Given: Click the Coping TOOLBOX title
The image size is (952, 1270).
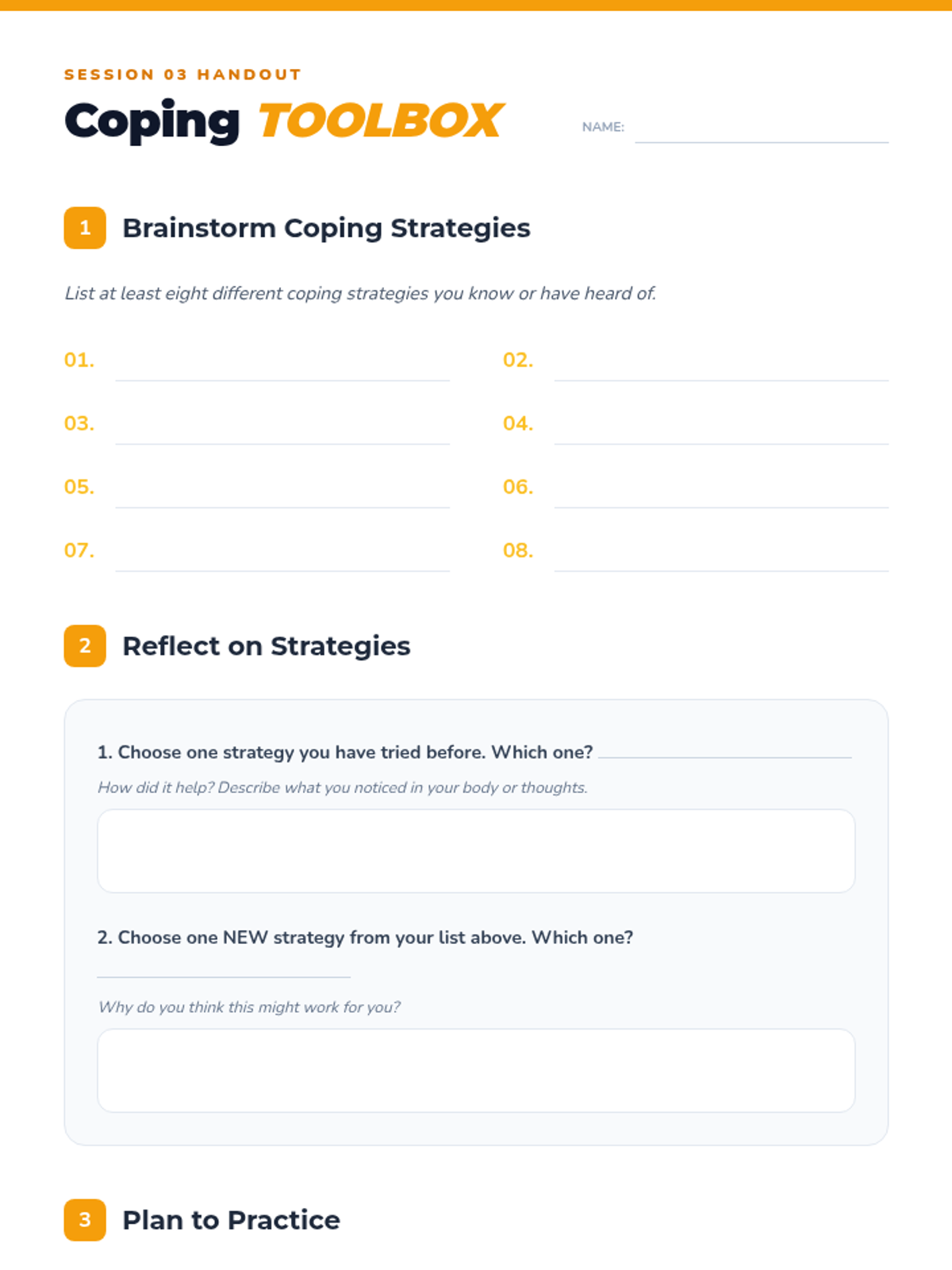Looking at the screenshot, I should [283, 121].
